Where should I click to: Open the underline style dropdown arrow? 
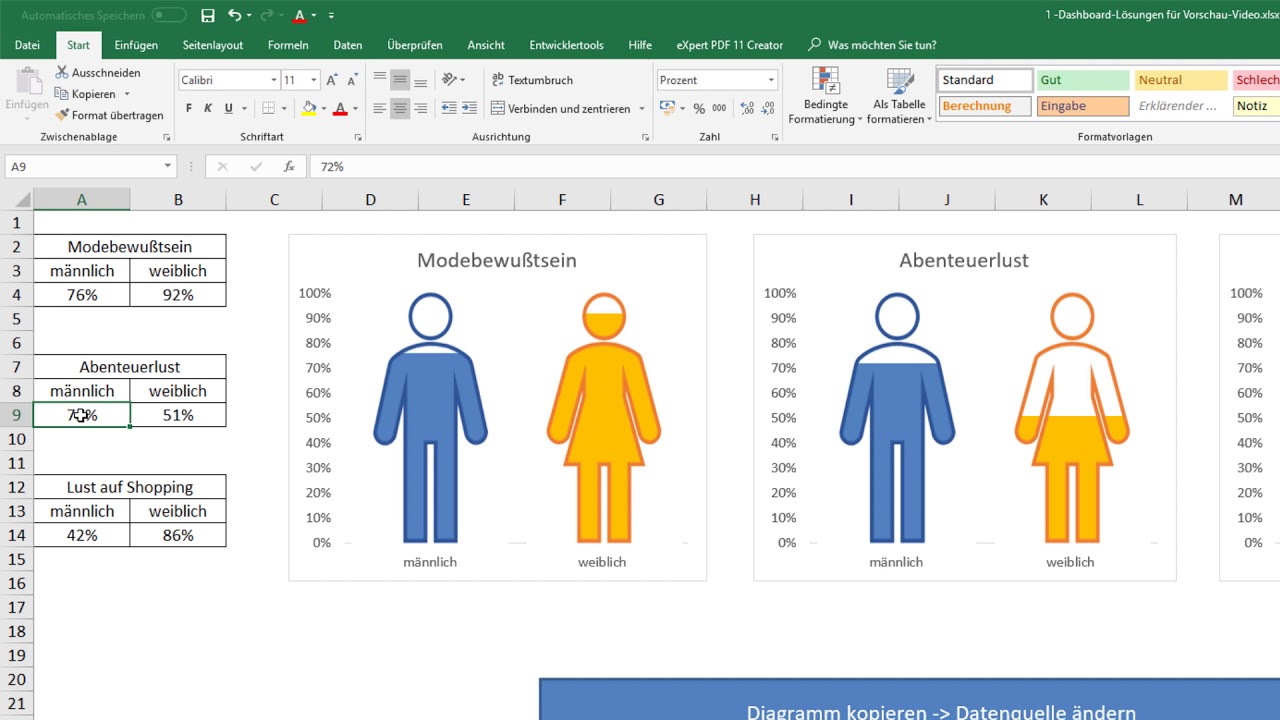[245, 108]
